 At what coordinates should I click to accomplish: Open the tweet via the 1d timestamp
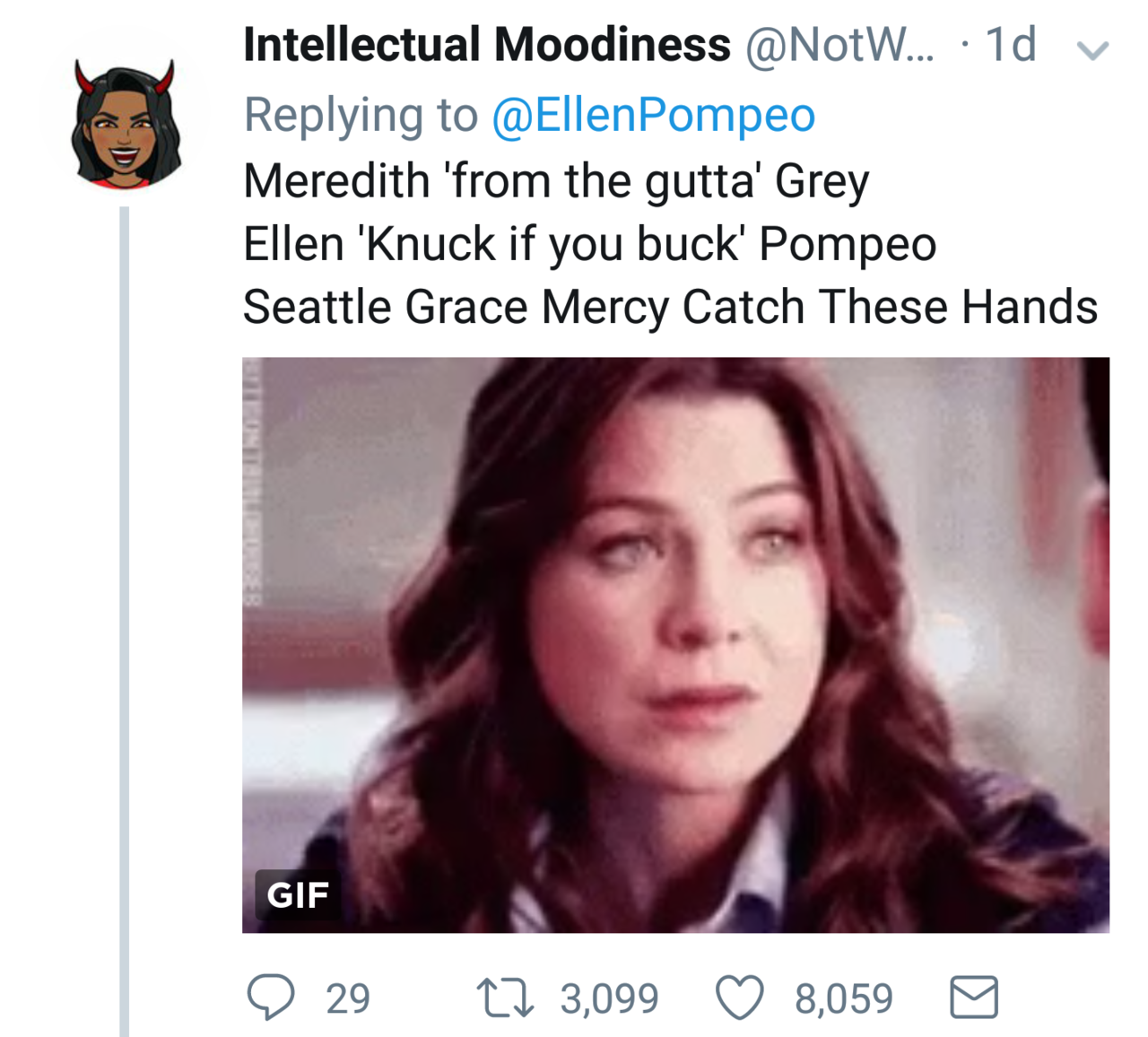point(1011,45)
